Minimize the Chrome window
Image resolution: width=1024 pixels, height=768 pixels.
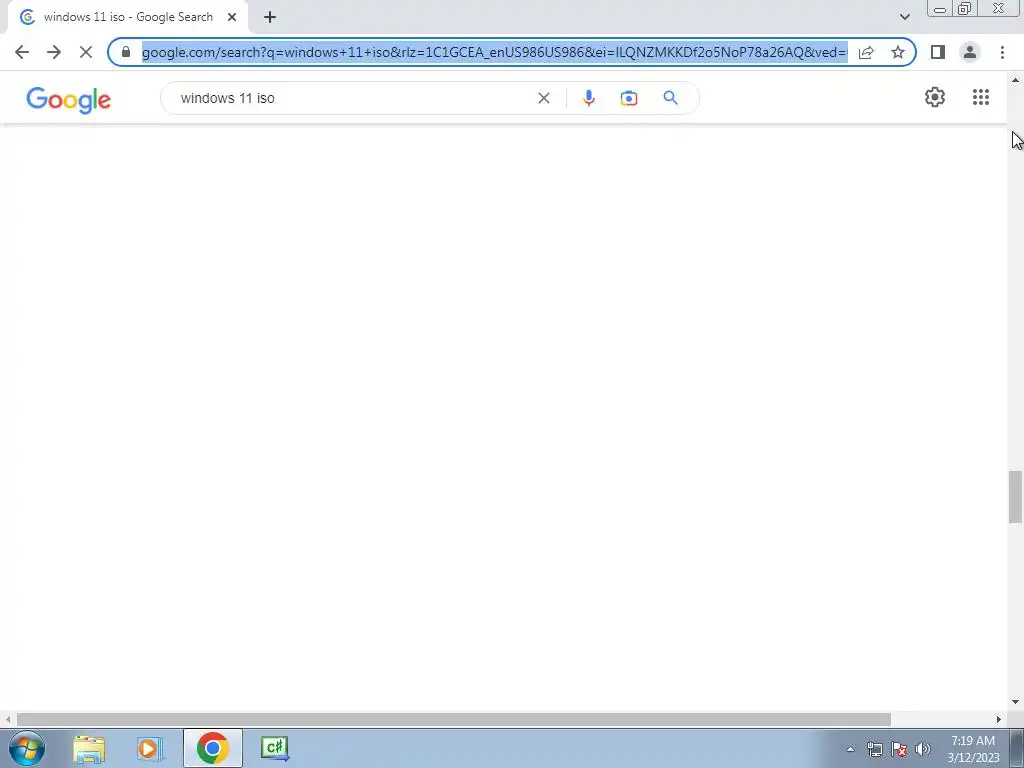coord(940,8)
